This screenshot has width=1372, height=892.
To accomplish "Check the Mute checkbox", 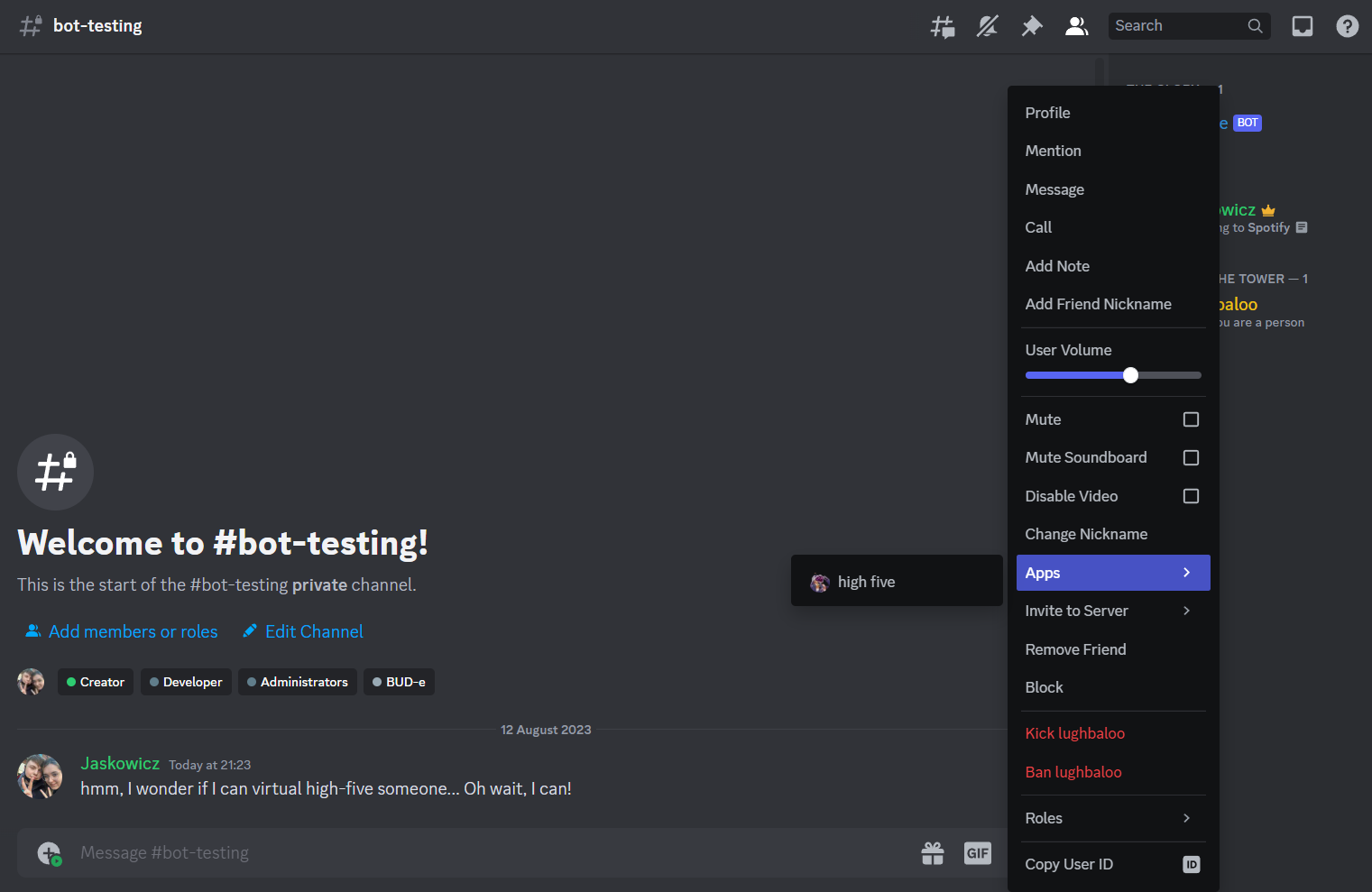I will point(1191,419).
